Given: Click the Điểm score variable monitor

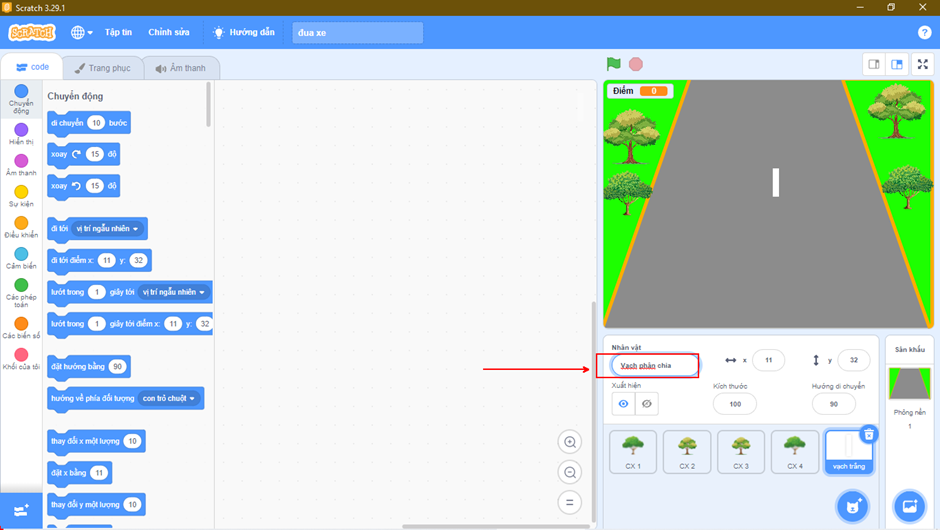Looking at the screenshot, I should (x=640, y=91).
